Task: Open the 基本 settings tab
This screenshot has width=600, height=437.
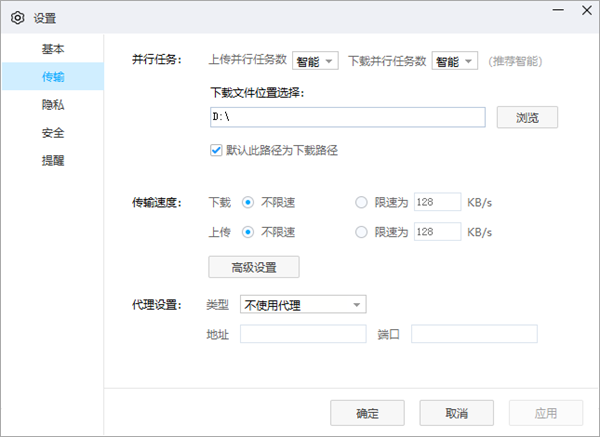Action: click(52, 48)
